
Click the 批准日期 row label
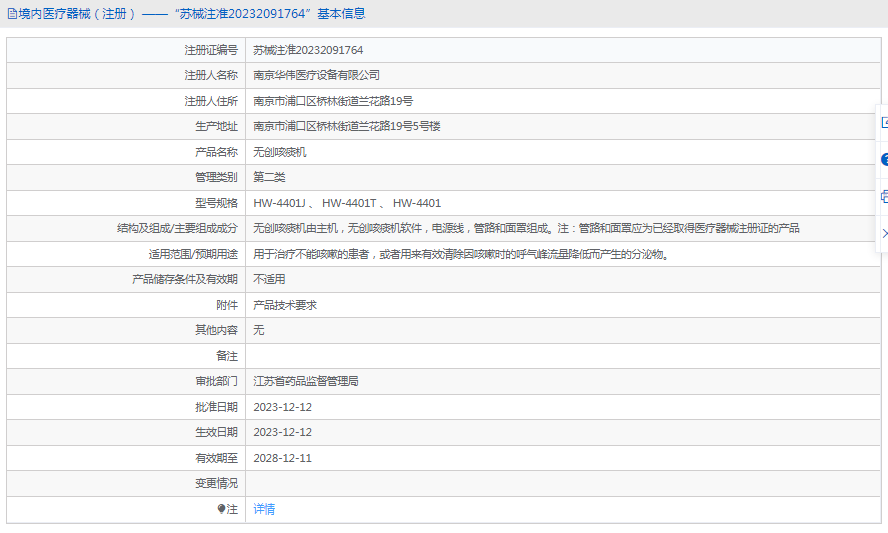click(x=216, y=407)
